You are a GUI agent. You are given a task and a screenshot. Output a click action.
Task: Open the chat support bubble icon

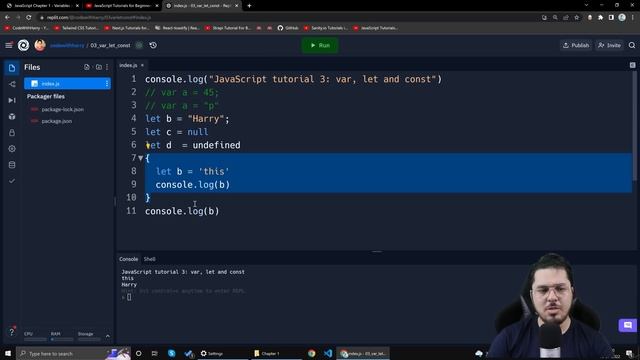tap(627, 325)
